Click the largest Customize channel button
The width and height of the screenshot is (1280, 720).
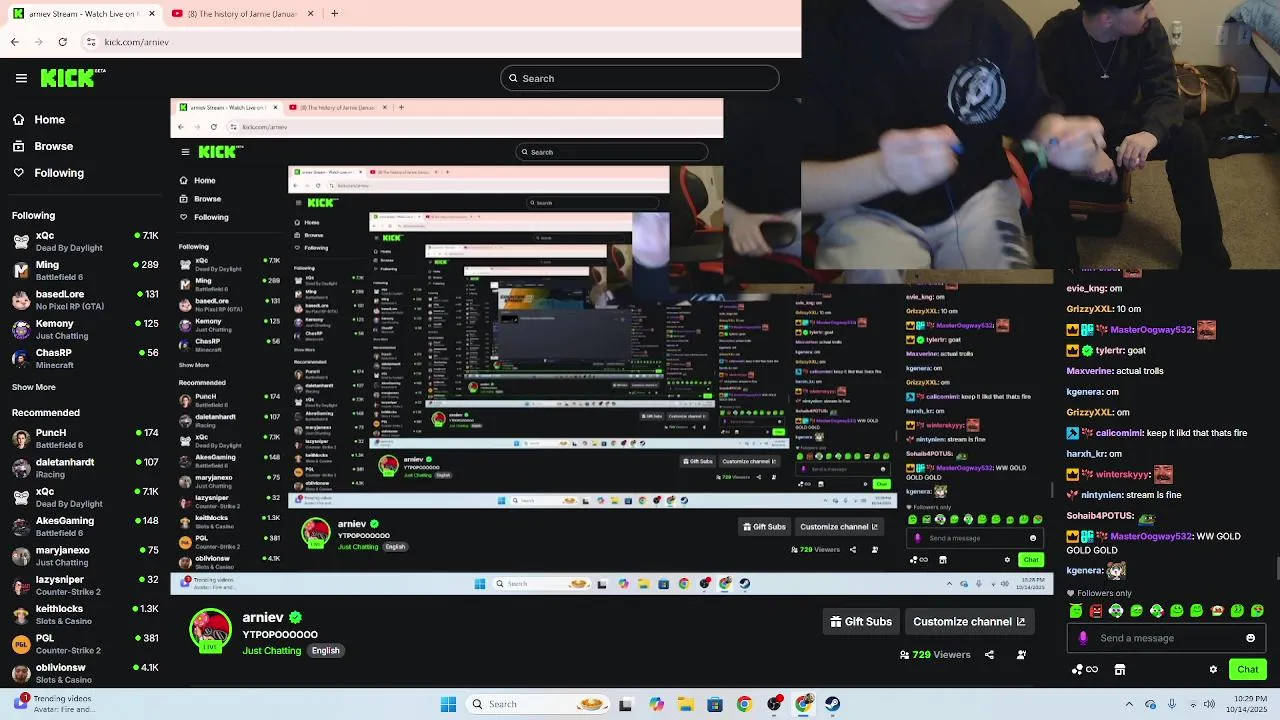969,622
